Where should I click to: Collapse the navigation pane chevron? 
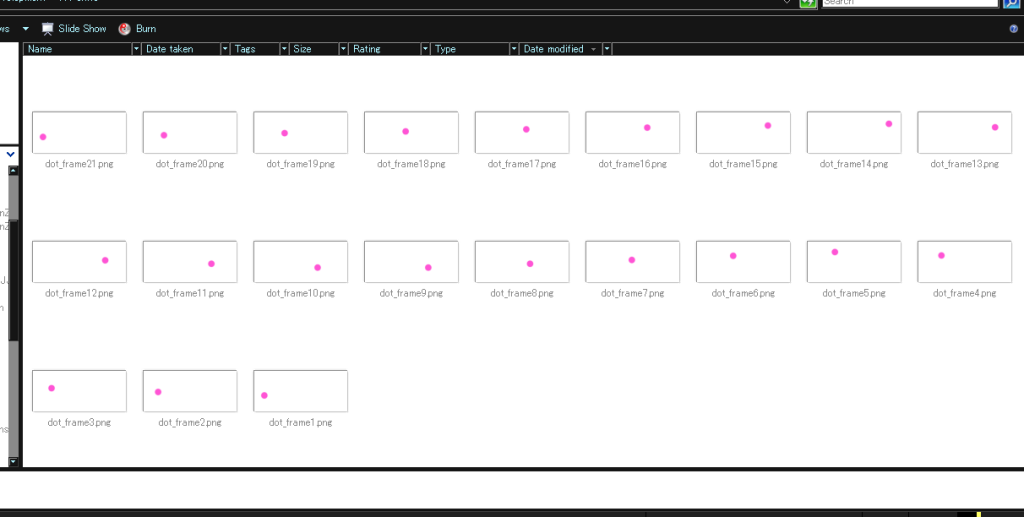pos(10,155)
